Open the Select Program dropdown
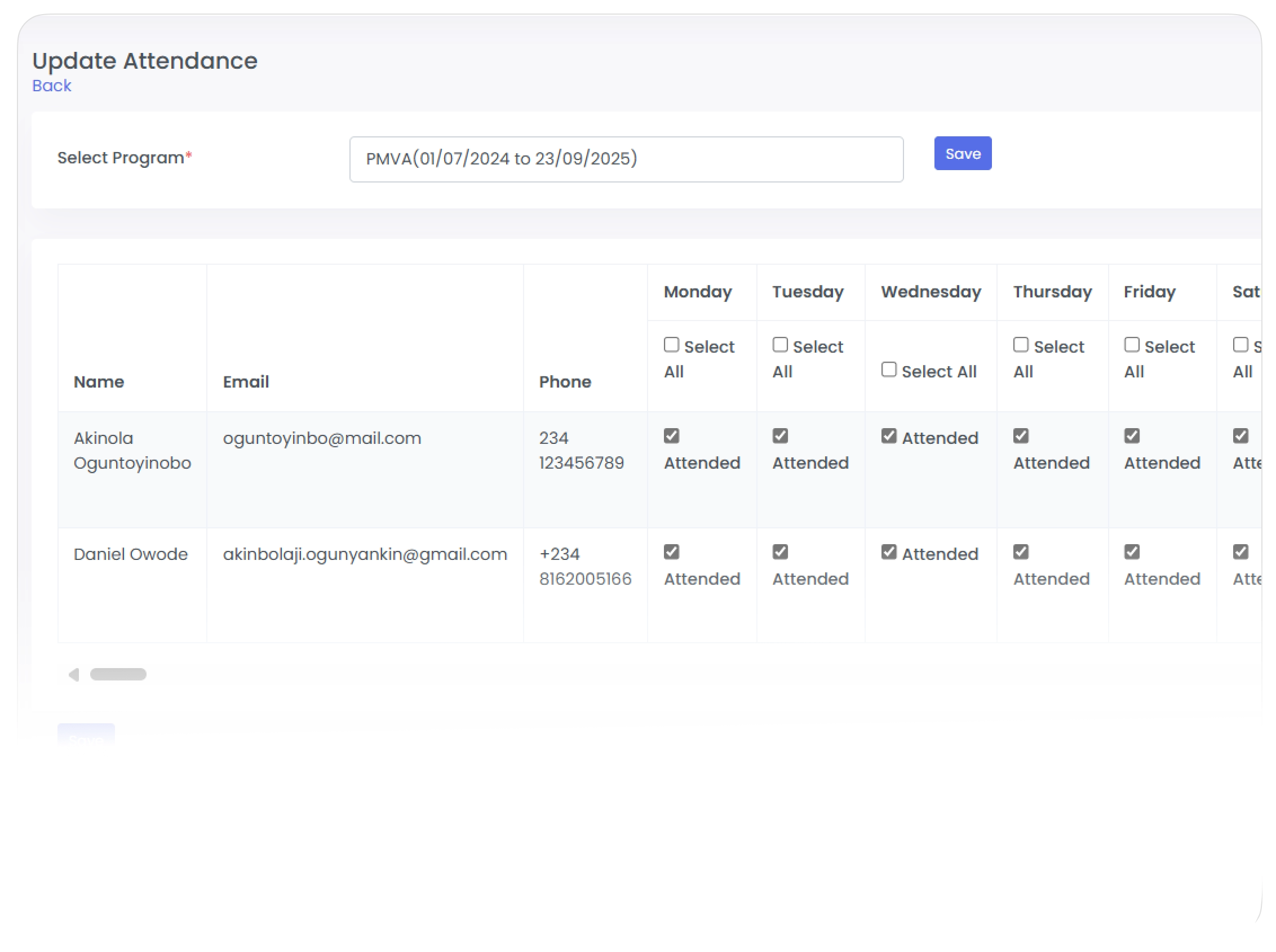Image resolution: width=1276 pixels, height=952 pixels. click(x=626, y=159)
